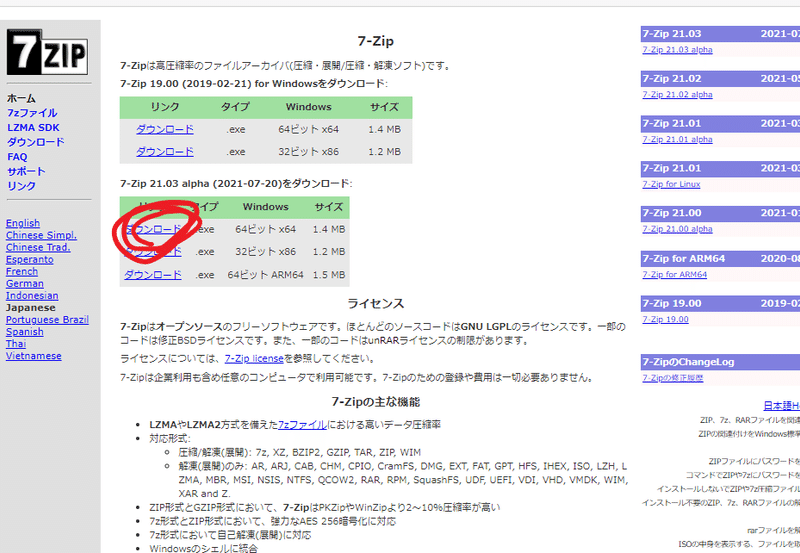Switch language to Vietnamese

pos(34,356)
